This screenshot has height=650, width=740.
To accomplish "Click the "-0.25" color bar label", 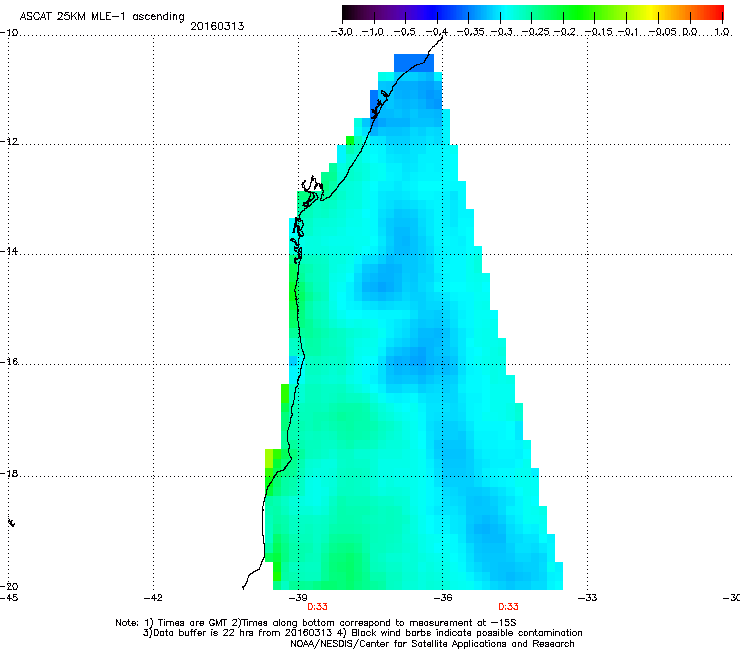I will point(536,32).
